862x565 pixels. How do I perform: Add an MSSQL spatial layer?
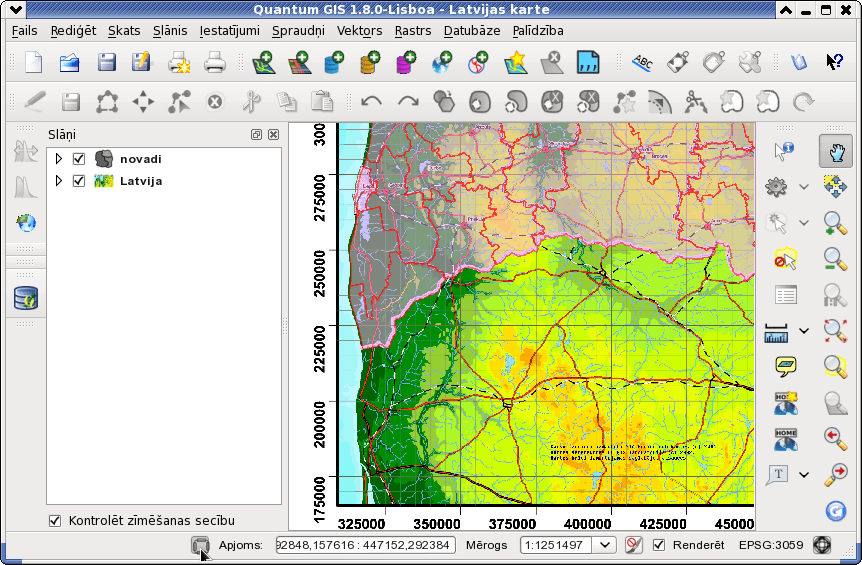tap(406, 63)
